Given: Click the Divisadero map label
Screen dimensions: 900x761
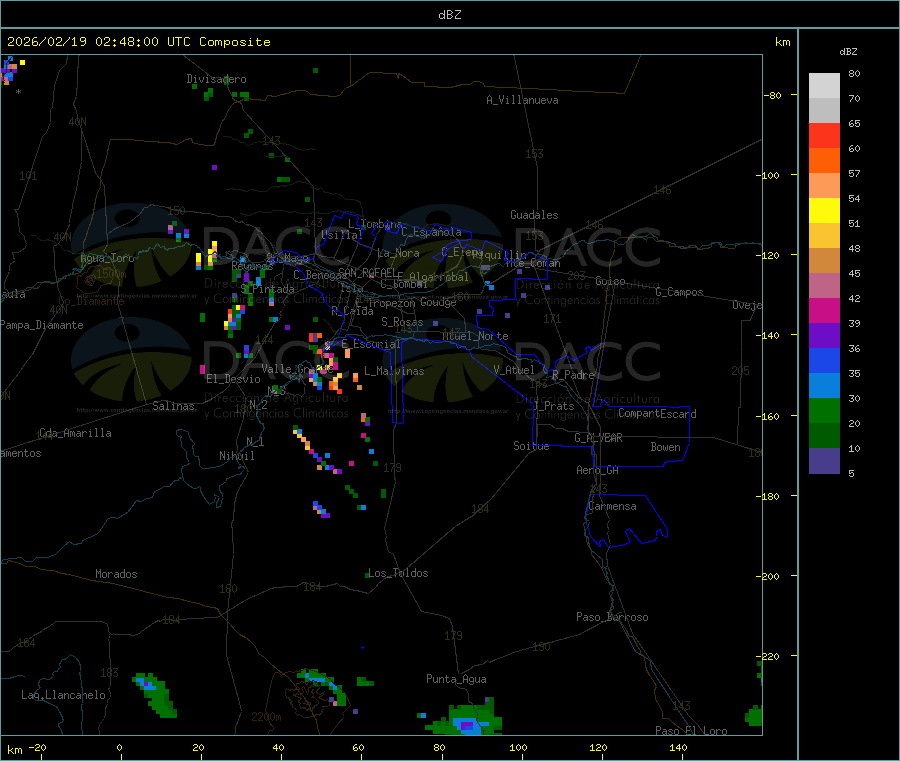Looking at the screenshot, I should tap(216, 79).
